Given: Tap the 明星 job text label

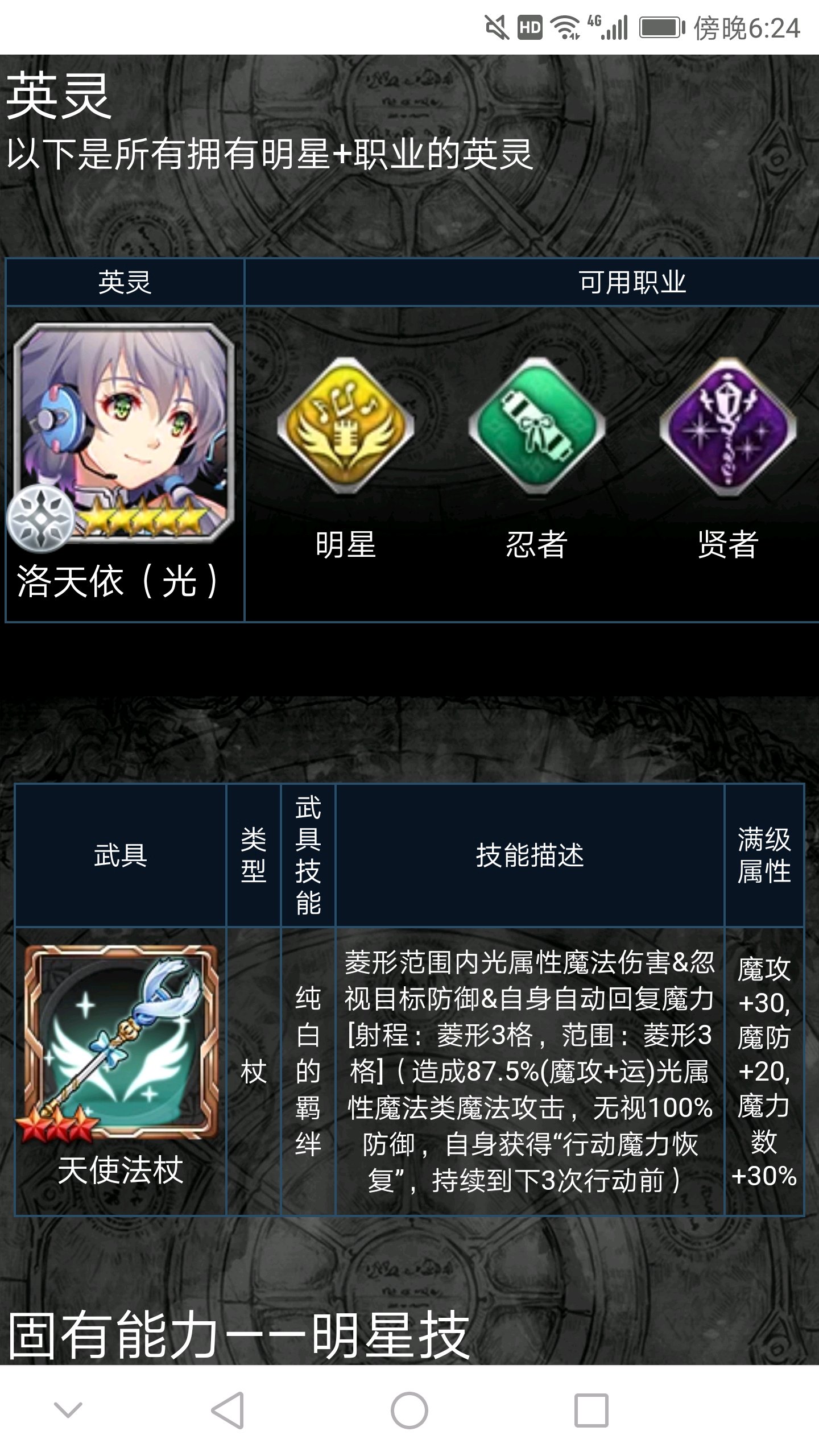Looking at the screenshot, I should point(346,544).
